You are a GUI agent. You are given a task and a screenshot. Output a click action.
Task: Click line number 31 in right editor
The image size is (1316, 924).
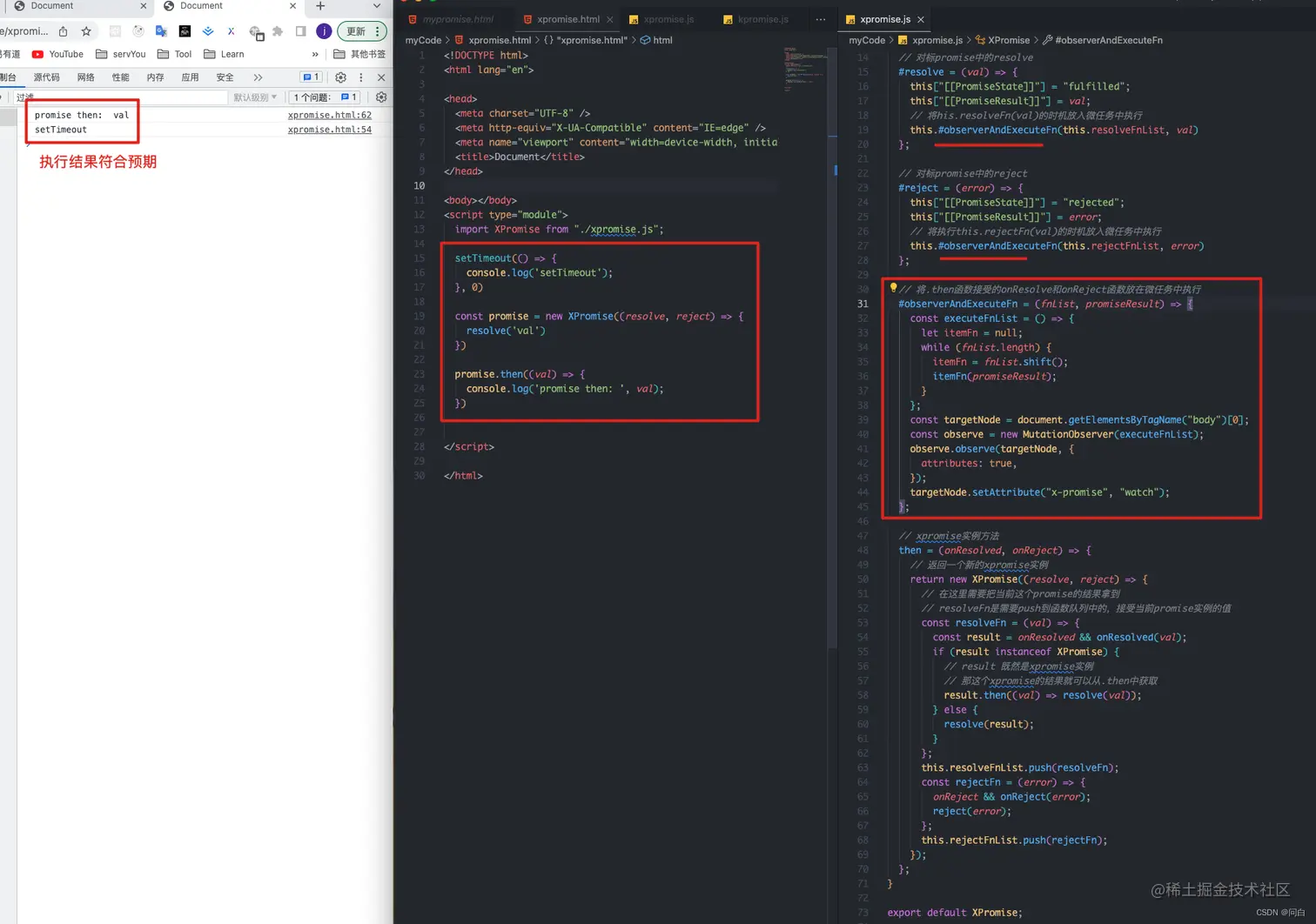(x=863, y=304)
